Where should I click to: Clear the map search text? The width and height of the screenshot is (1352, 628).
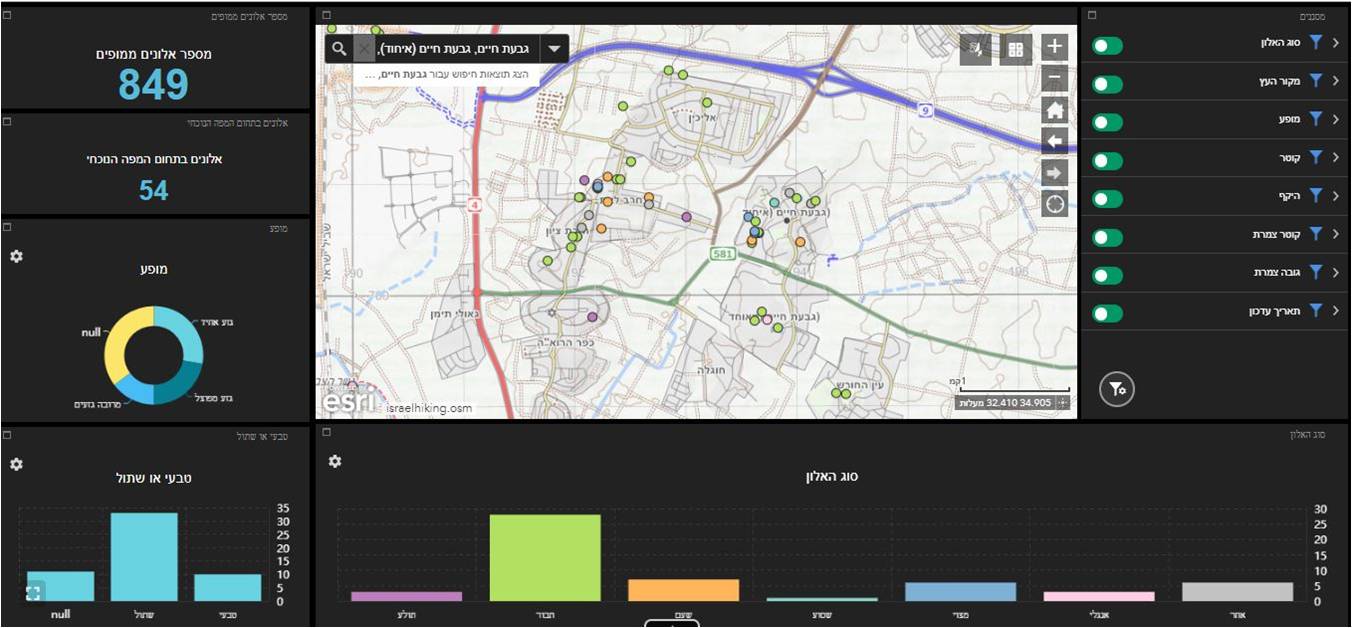pos(364,49)
